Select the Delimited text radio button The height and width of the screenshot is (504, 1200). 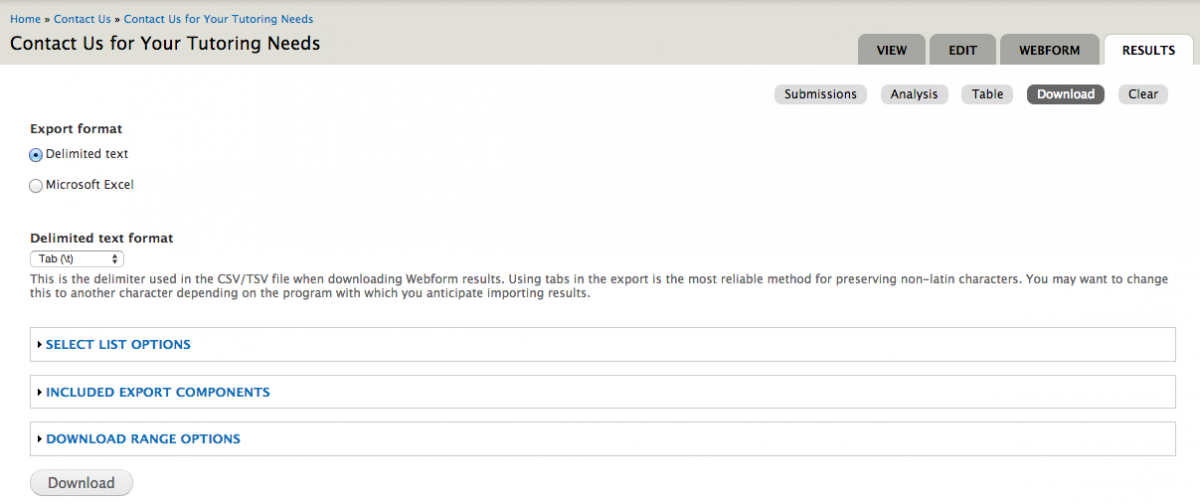point(36,155)
